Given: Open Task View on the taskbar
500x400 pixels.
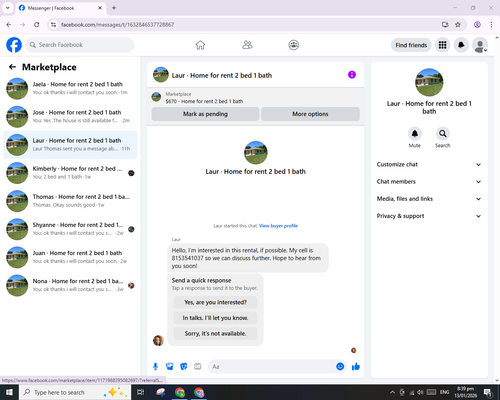Looking at the screenshot, I should pos(141,392).
